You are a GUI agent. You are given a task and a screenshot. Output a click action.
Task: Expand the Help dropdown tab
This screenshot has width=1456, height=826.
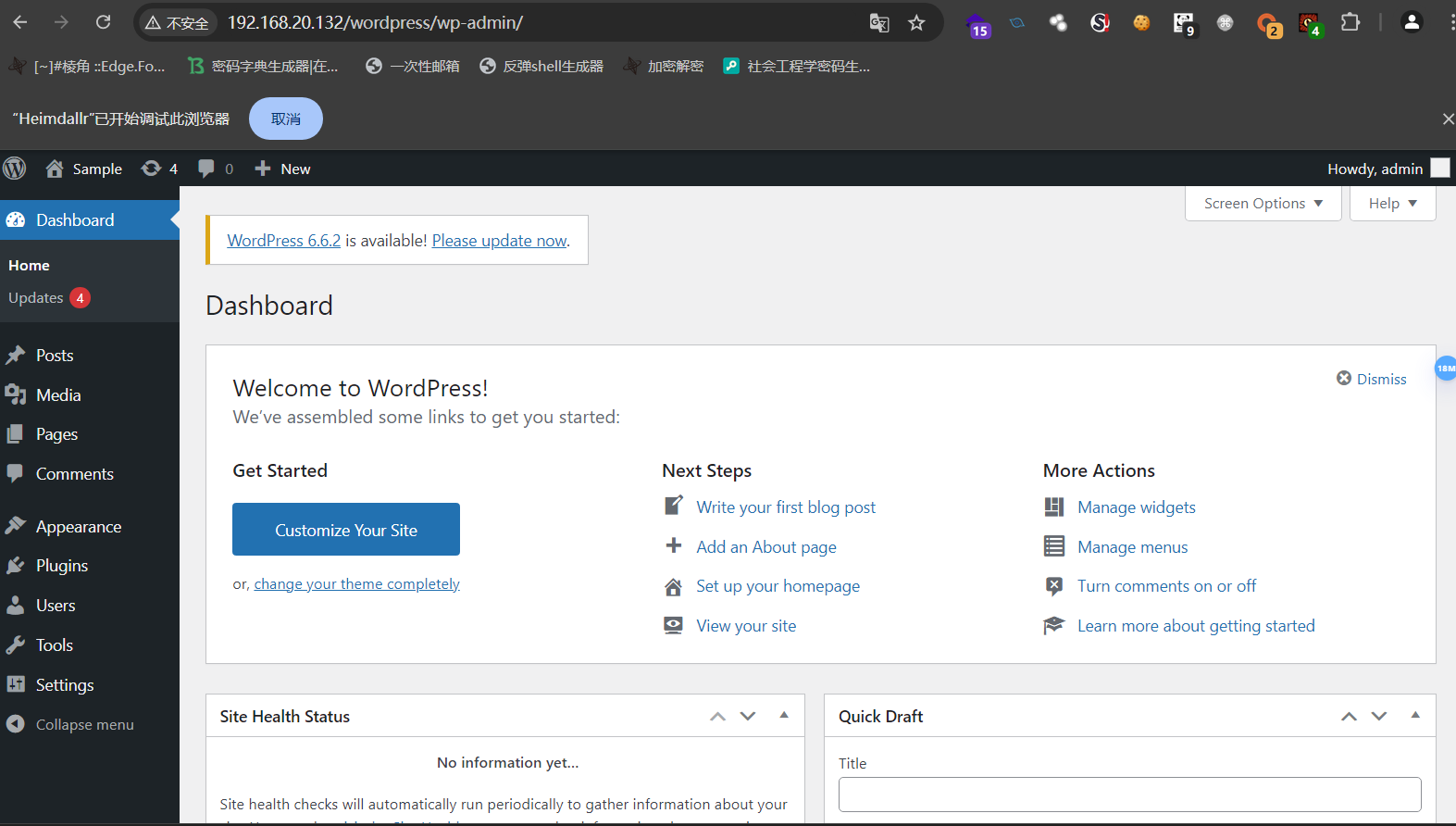click(x=1393, y=204)
